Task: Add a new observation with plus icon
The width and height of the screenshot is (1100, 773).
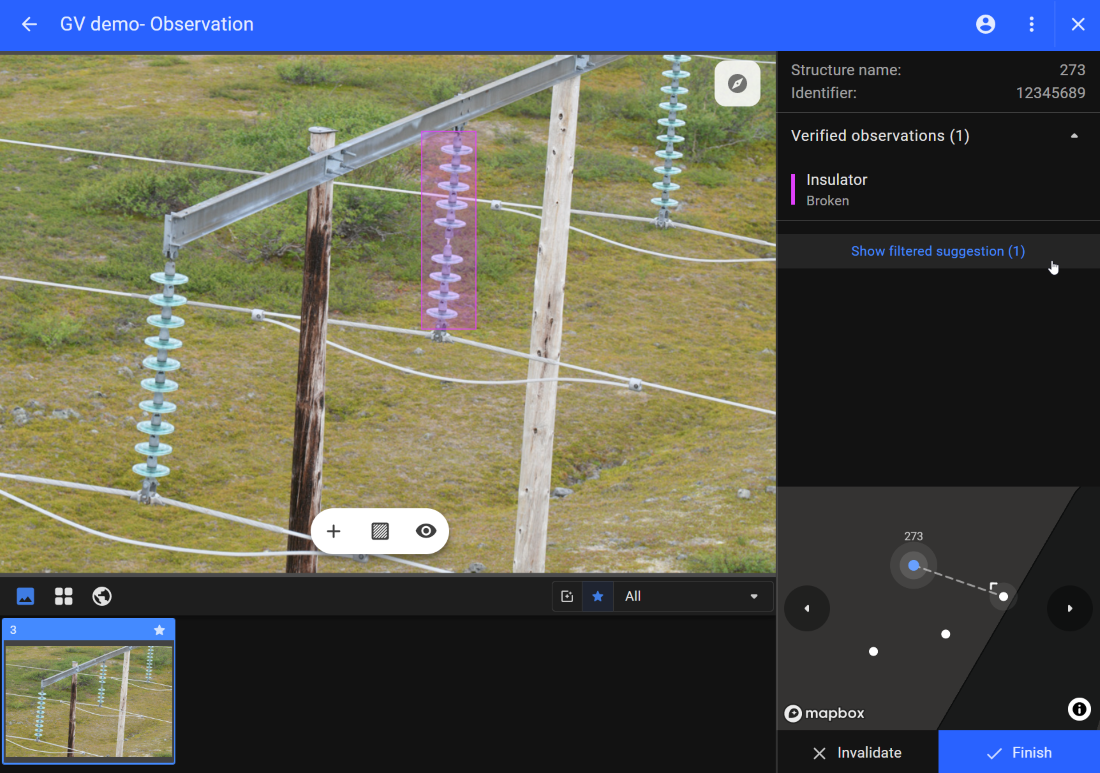Action: 334,531
